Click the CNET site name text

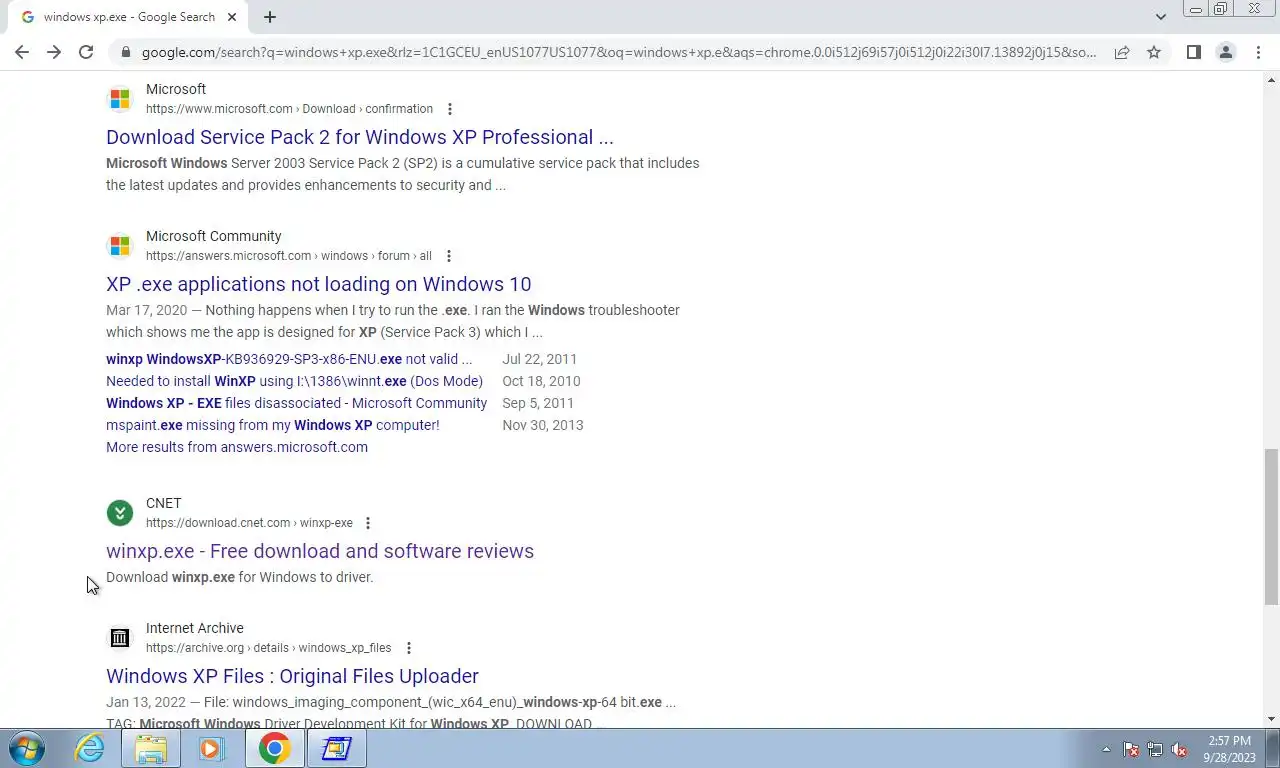(x=164, y=503)
